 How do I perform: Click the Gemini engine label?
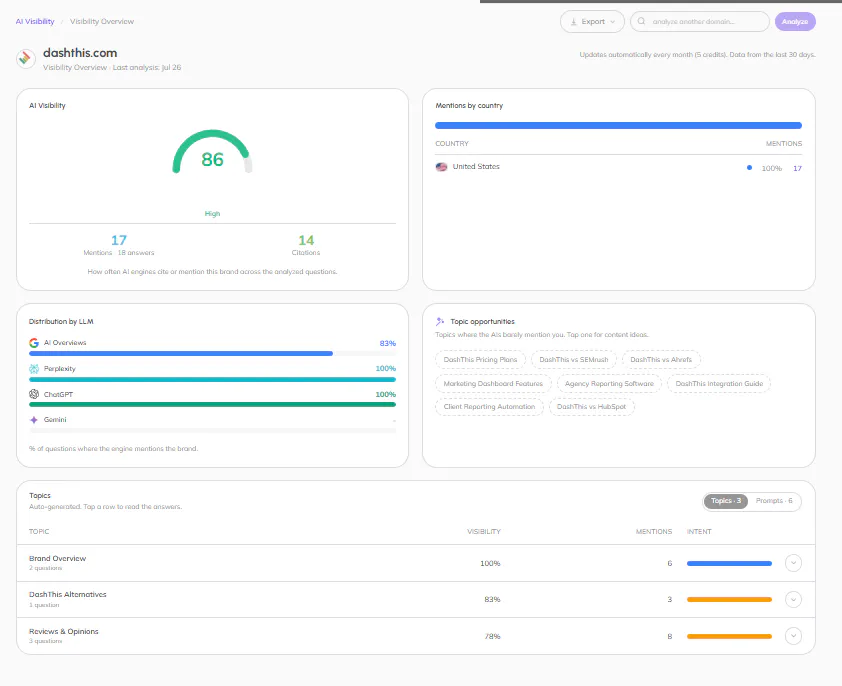point(55,420)
